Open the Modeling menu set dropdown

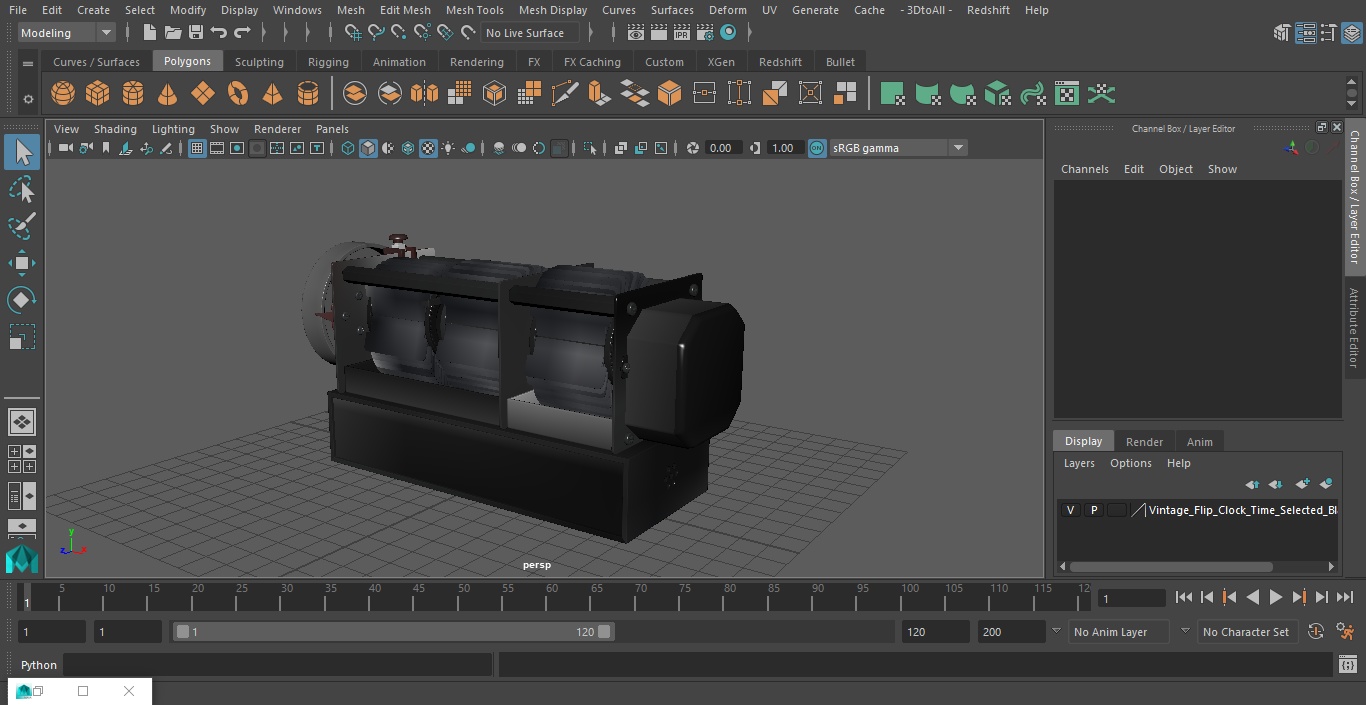67,33
